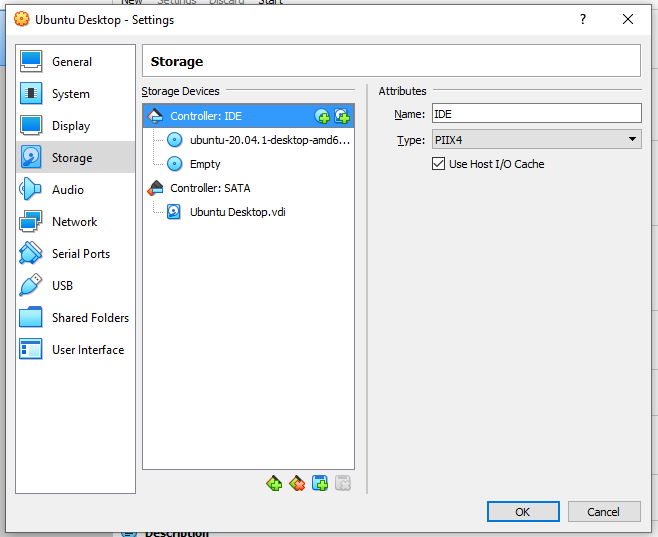Open the Network settings category

(x=76, y=222)
